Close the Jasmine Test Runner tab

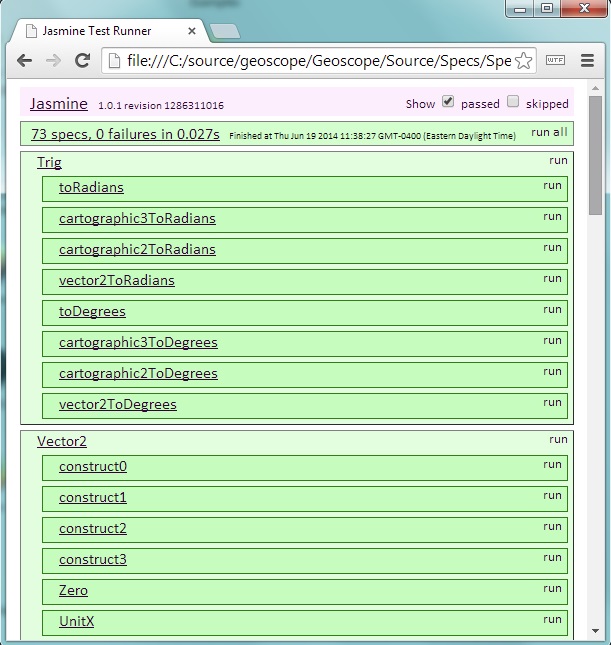click(x=192, y=31)
